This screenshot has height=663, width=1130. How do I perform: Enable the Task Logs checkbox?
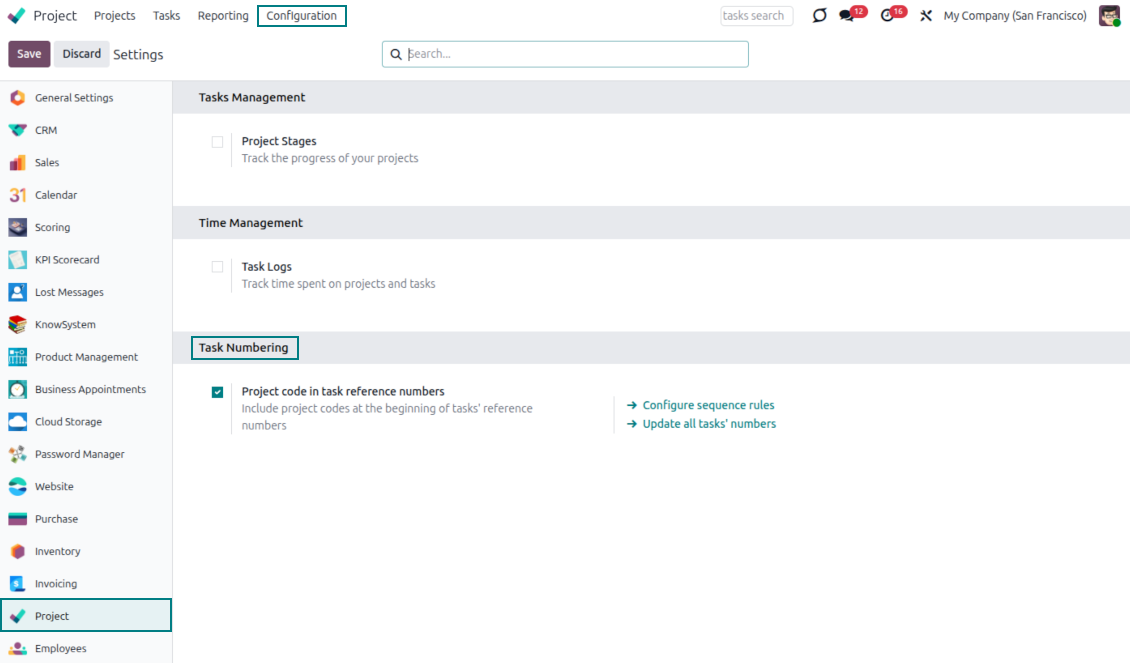pyautogui.click(x=217, y=267)
